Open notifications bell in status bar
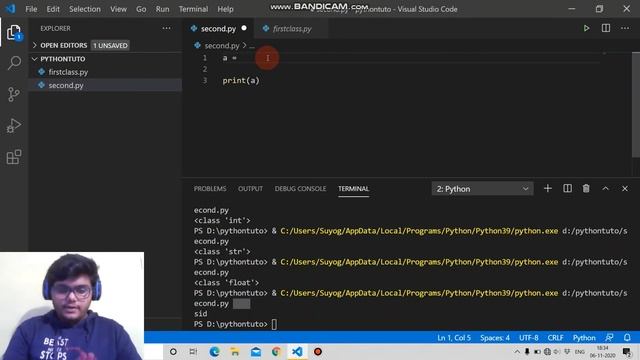 pos(627,338)
